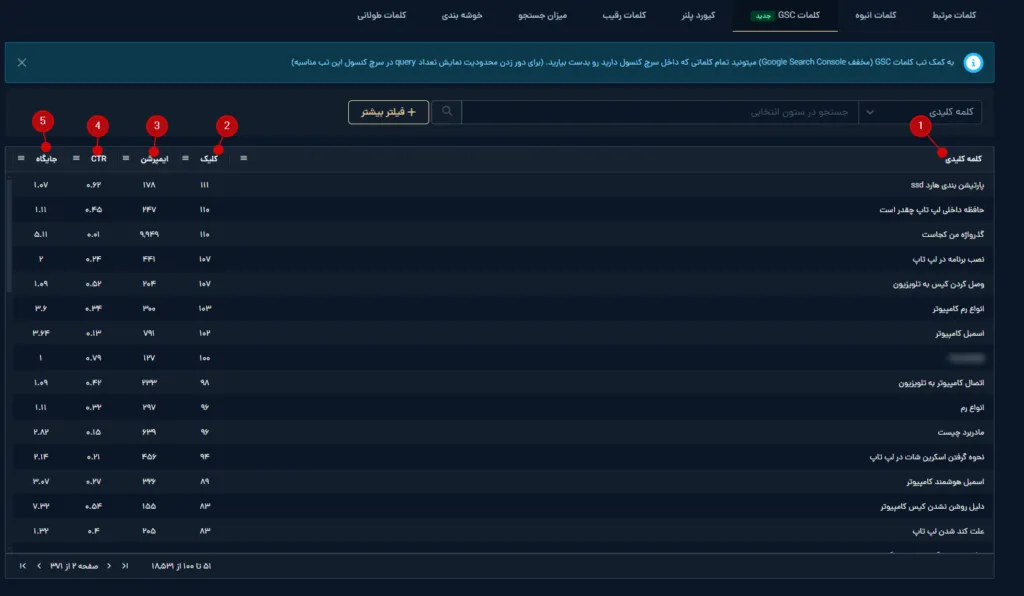
Task: Switch to the کلمات رقیب tab
Action: [624, 15]
